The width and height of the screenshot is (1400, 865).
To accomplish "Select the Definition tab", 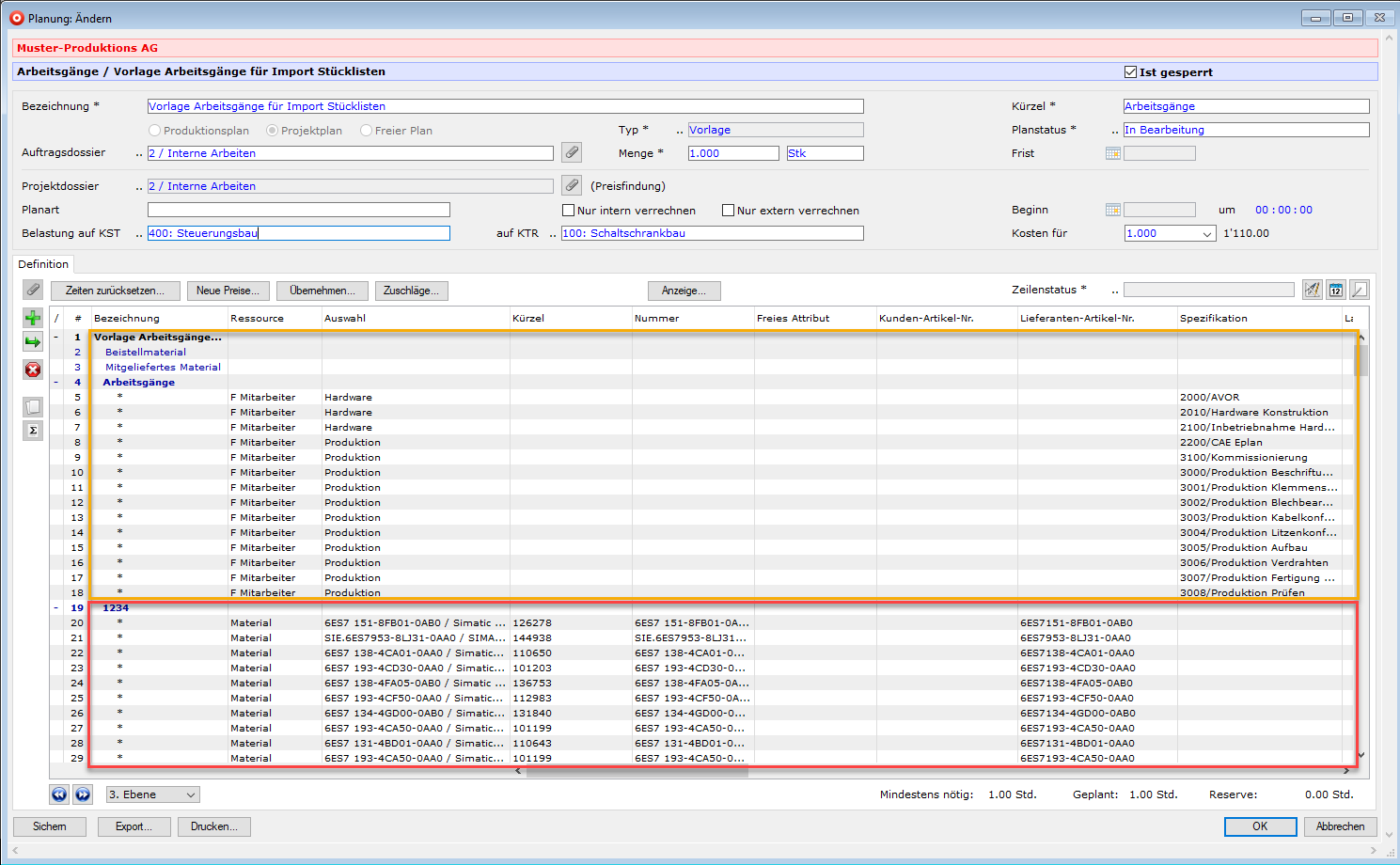I will (43, 264).
